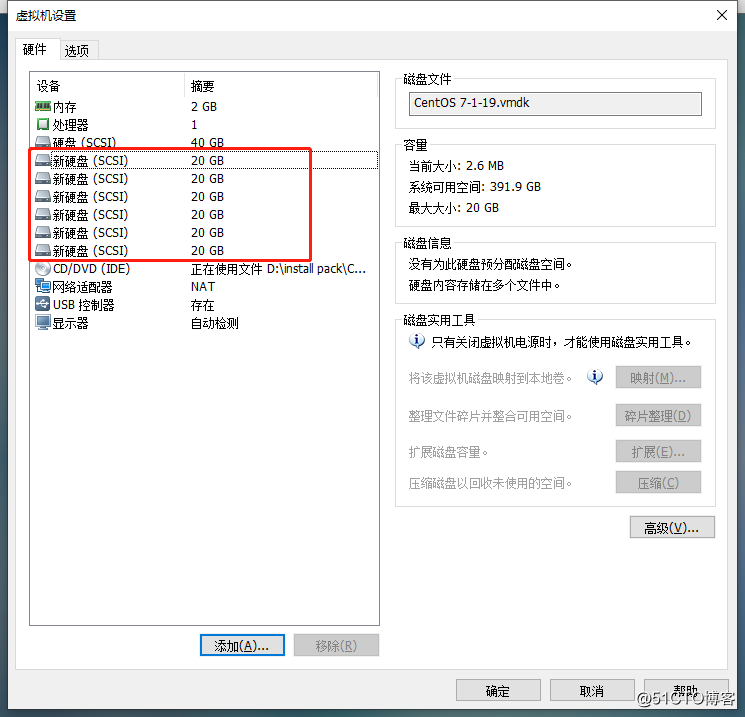Click the 存在 USB summary value
Image resolution: width=745 pixels, height=717 pixels.
pos(203,305)
